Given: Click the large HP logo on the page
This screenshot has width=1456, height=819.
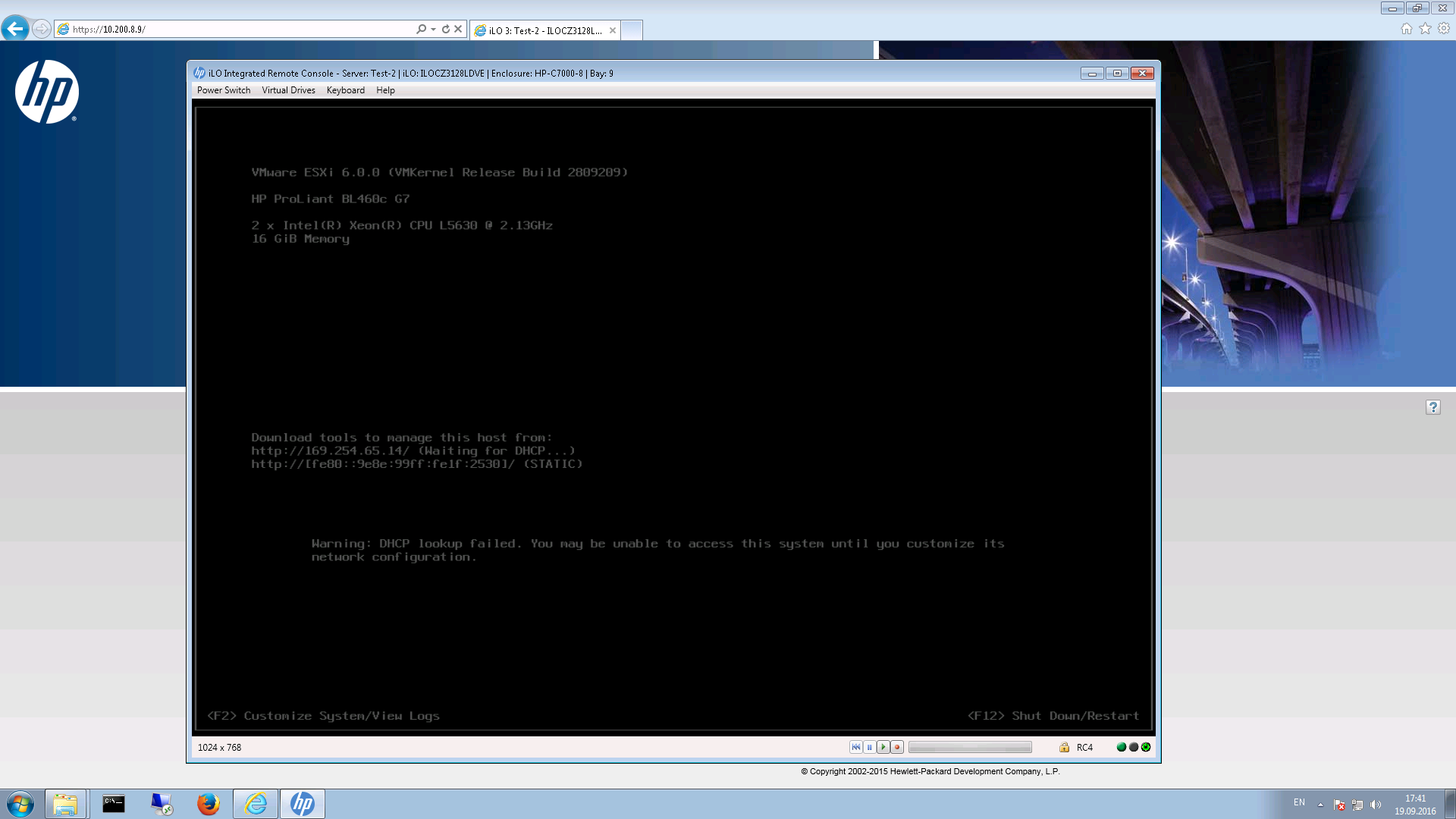Looking at the screenshot, I should [x=46, y=92].
